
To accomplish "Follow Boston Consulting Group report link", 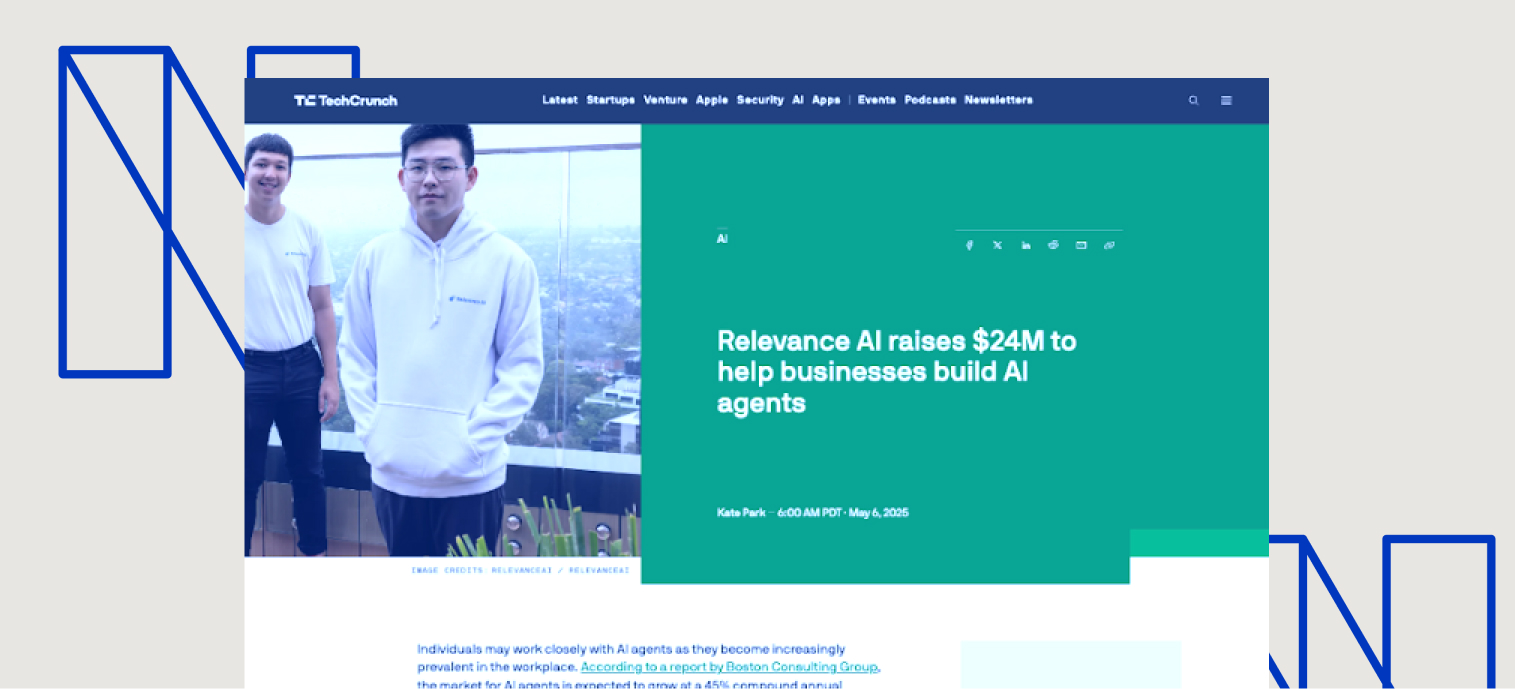I will 730,667.
